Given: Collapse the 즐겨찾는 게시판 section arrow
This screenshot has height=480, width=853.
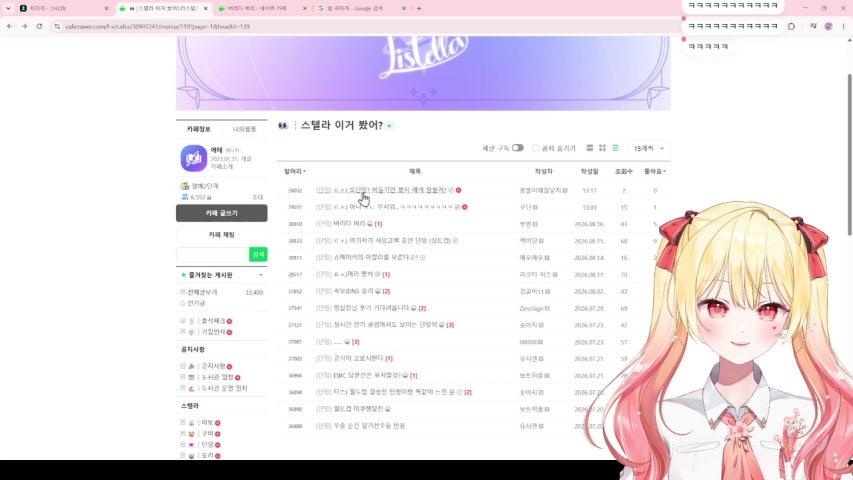Looking at the screenshot, I should (261, 275).
